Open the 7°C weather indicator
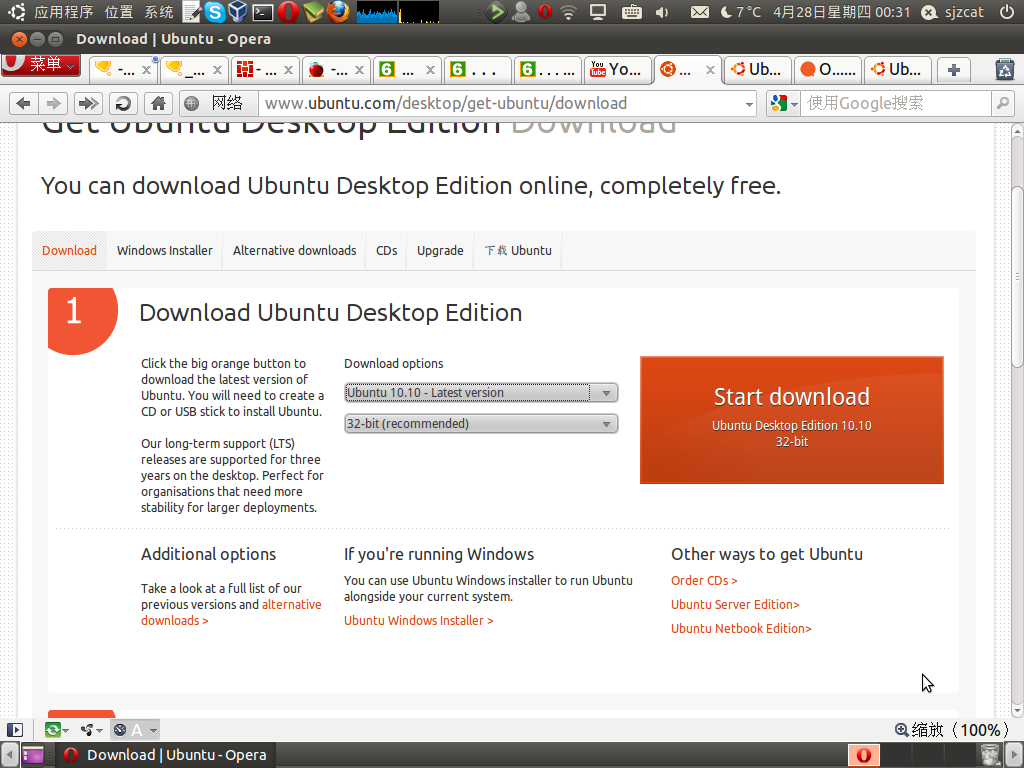This screenshot has width=1024, height=768. click(741, 12)
